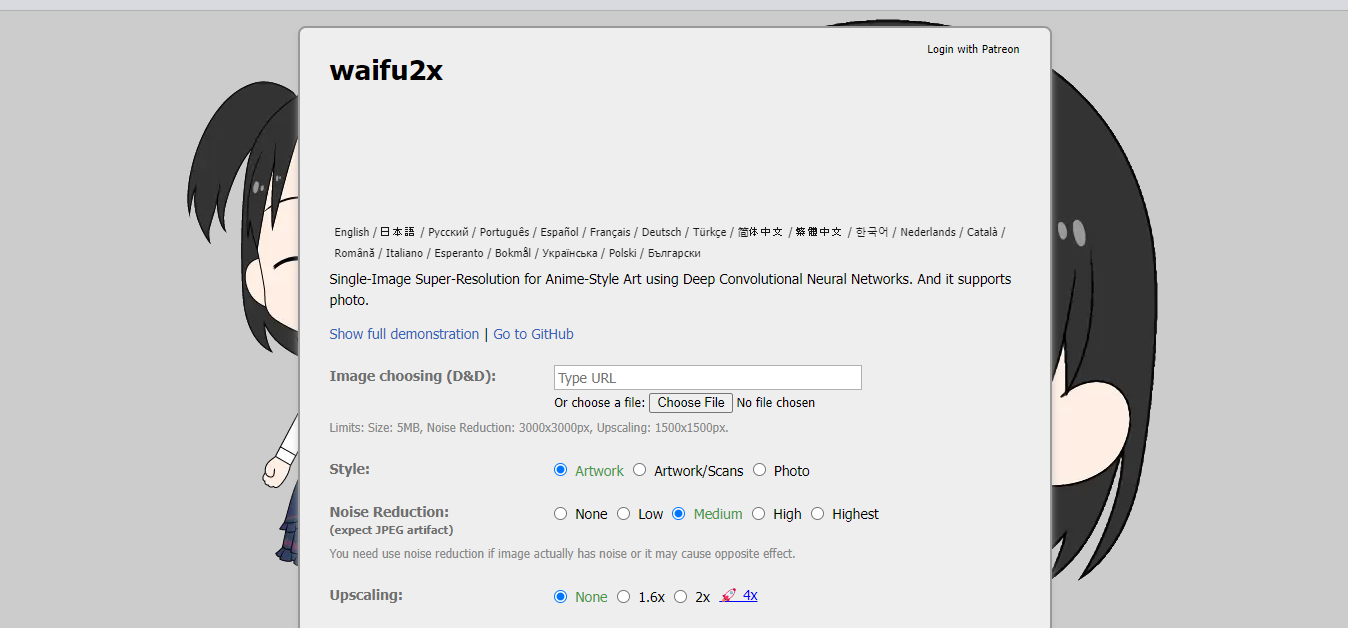The height and width of the screenshot is (628, 1348).
Task: Open Show full demonstration link
Action: click(404, 334)
